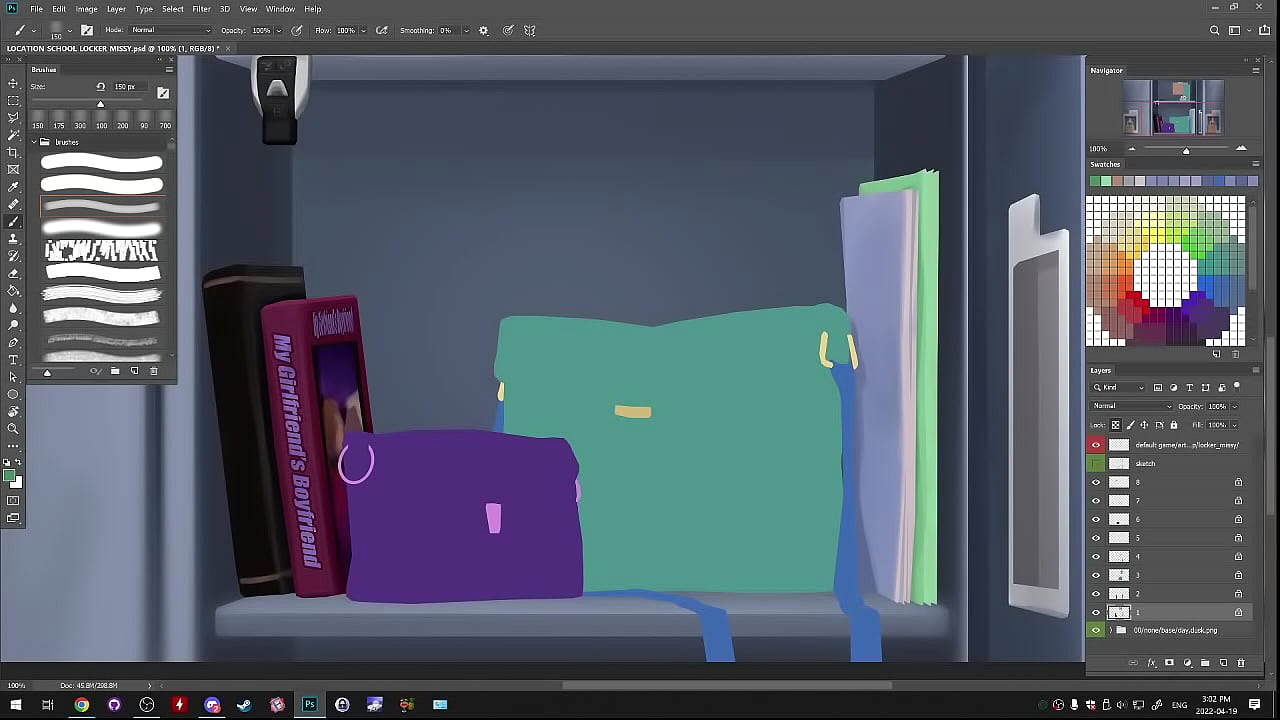Image resolution: width=1280 pixels, height=720 pixels.
Task: Show the sketch layer visibility
Action: pos(1096,464)
